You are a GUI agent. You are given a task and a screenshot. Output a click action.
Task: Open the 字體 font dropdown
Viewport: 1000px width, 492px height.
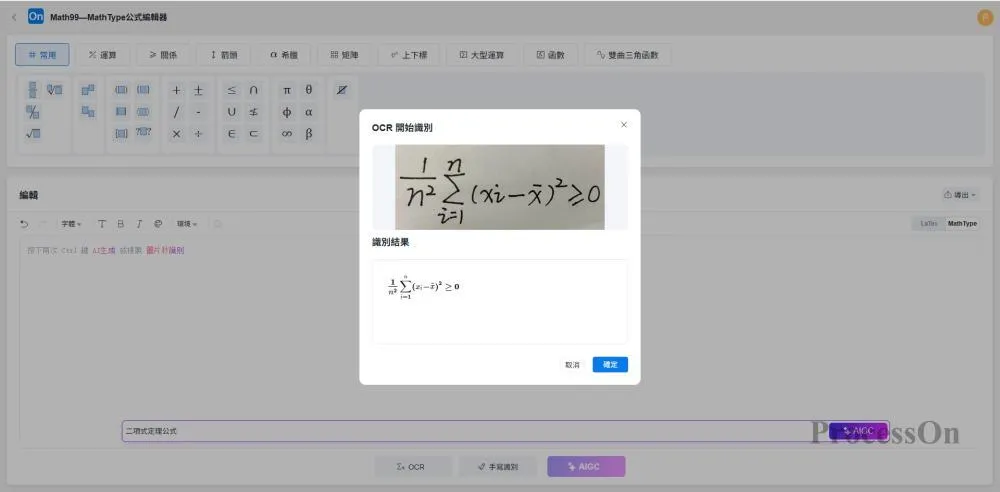tap(71, 224)
